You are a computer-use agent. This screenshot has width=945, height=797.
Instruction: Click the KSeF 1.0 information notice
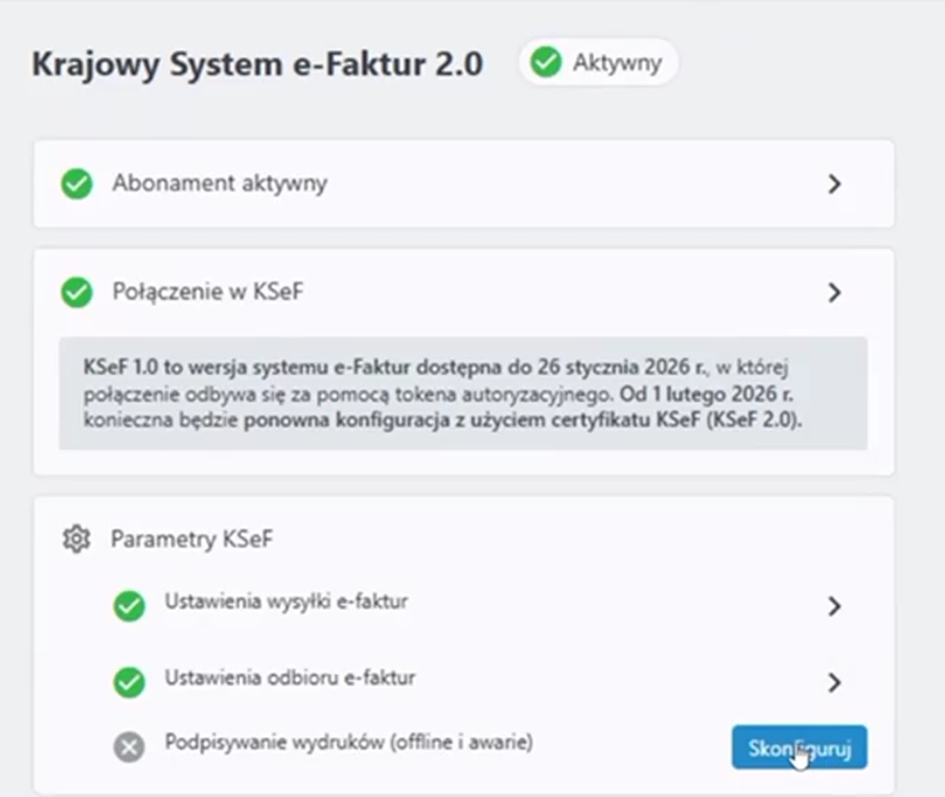[462, 392]
